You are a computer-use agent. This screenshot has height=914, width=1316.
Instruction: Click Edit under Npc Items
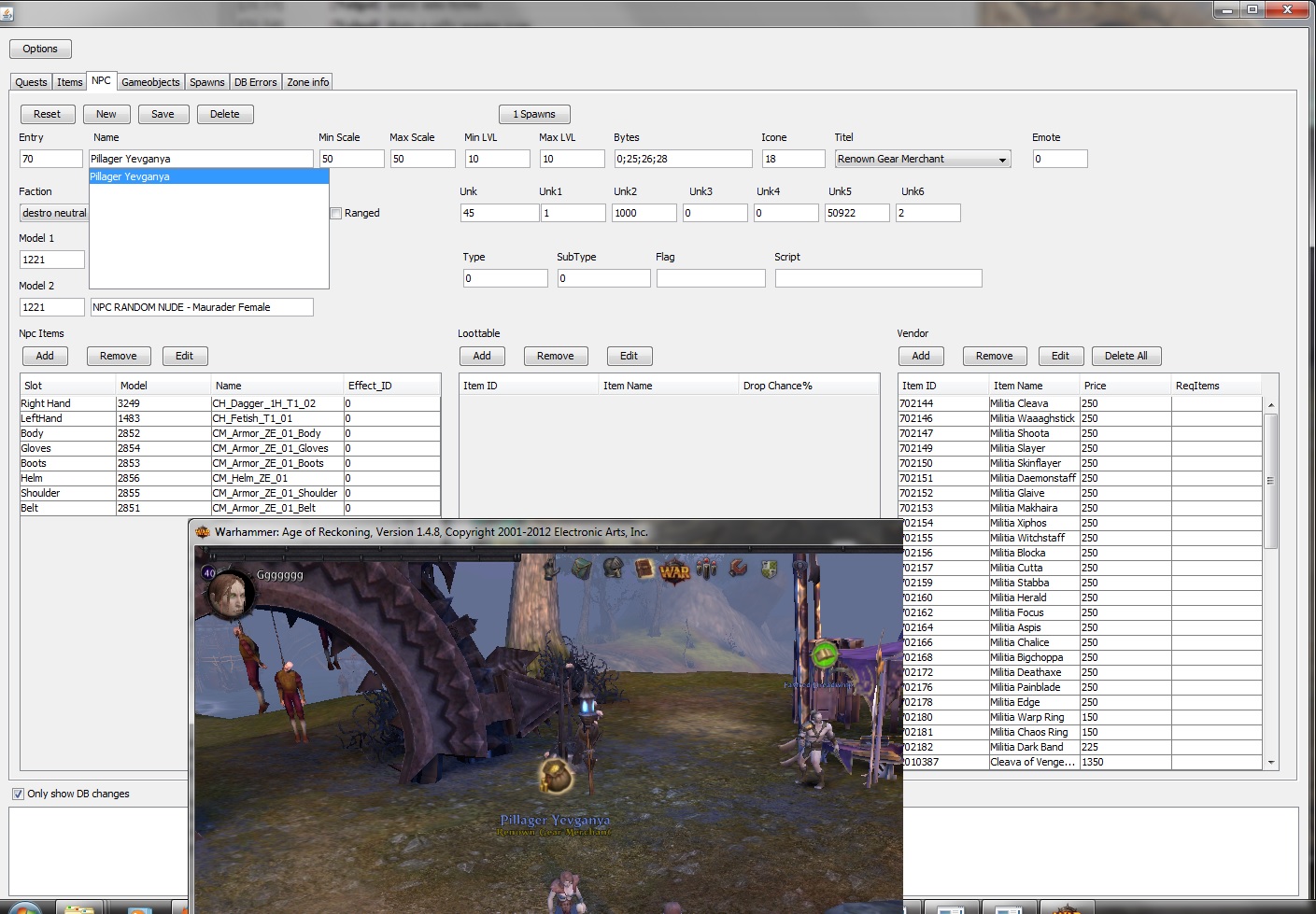click(x=184, y=356)
